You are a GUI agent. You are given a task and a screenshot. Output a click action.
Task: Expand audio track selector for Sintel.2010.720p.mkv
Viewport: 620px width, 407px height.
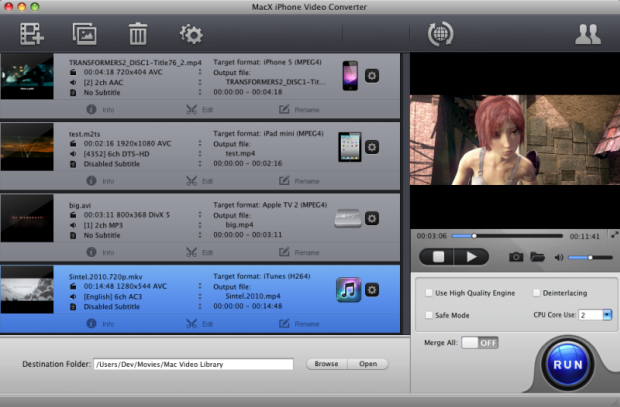199,296
